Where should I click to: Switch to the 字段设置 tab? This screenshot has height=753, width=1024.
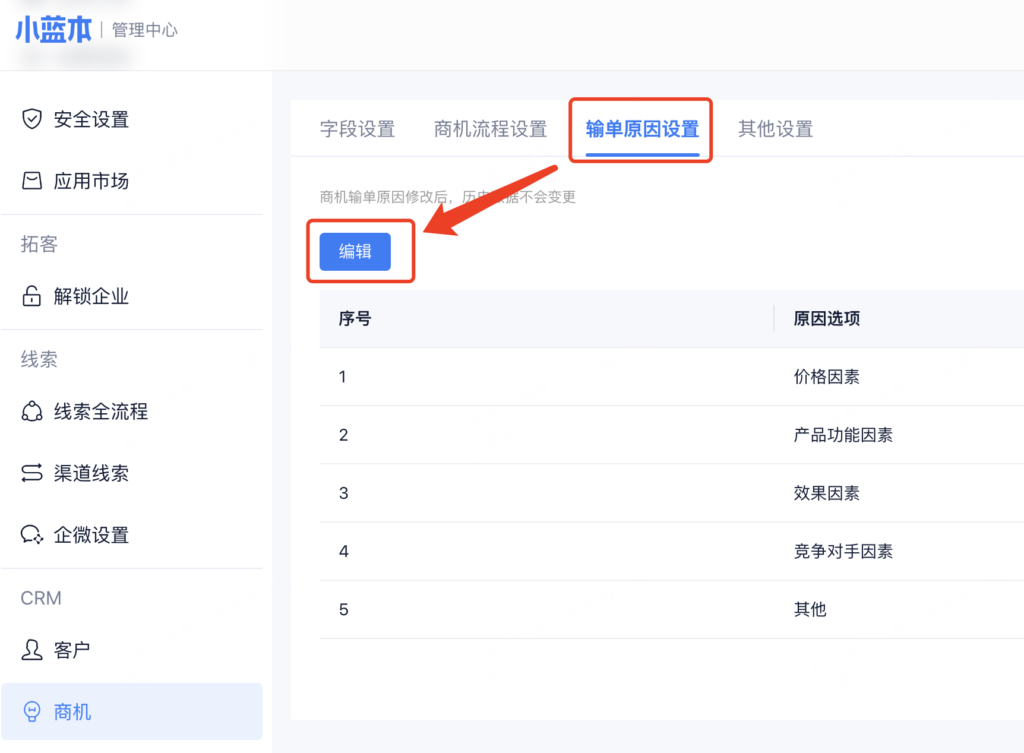357,129
